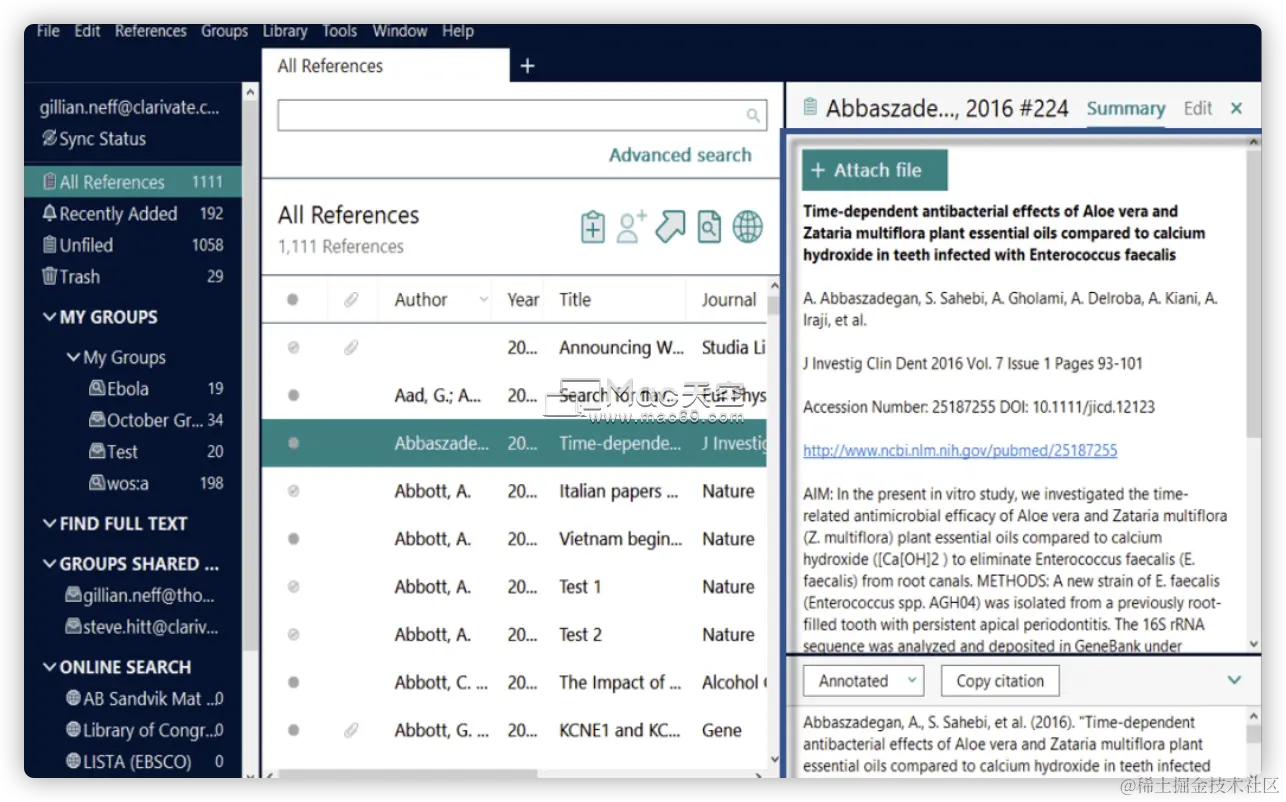Open the File menu
The image size is (1286, 802).
[x=48, y=31]
